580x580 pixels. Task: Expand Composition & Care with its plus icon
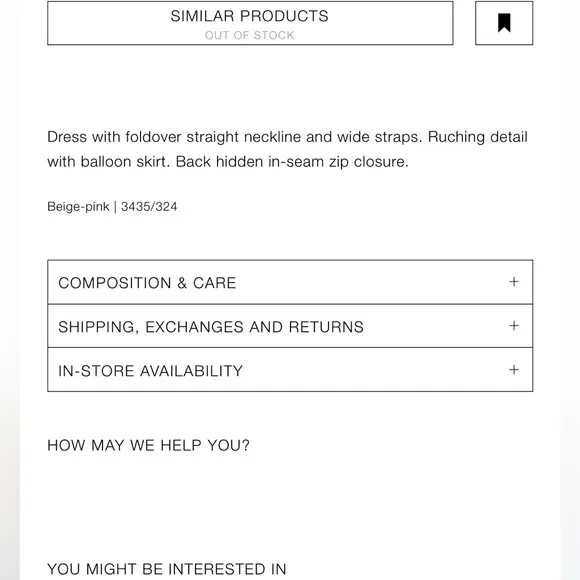click(x=514, y=282)
